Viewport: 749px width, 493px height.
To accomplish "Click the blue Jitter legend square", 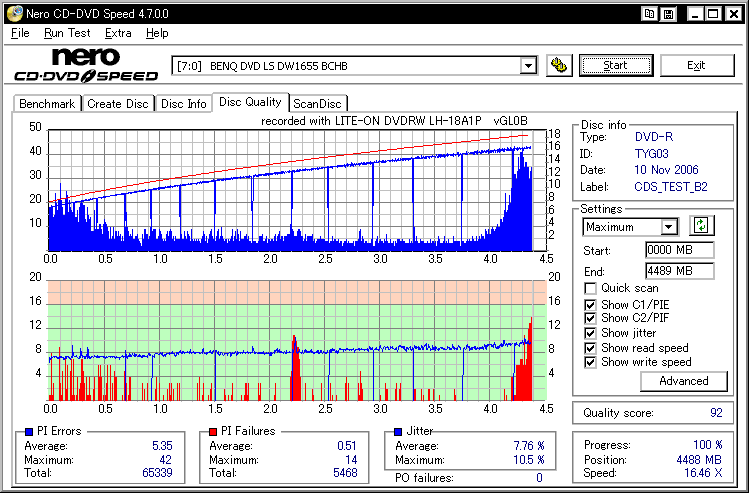I will click(x=398, y=431).
